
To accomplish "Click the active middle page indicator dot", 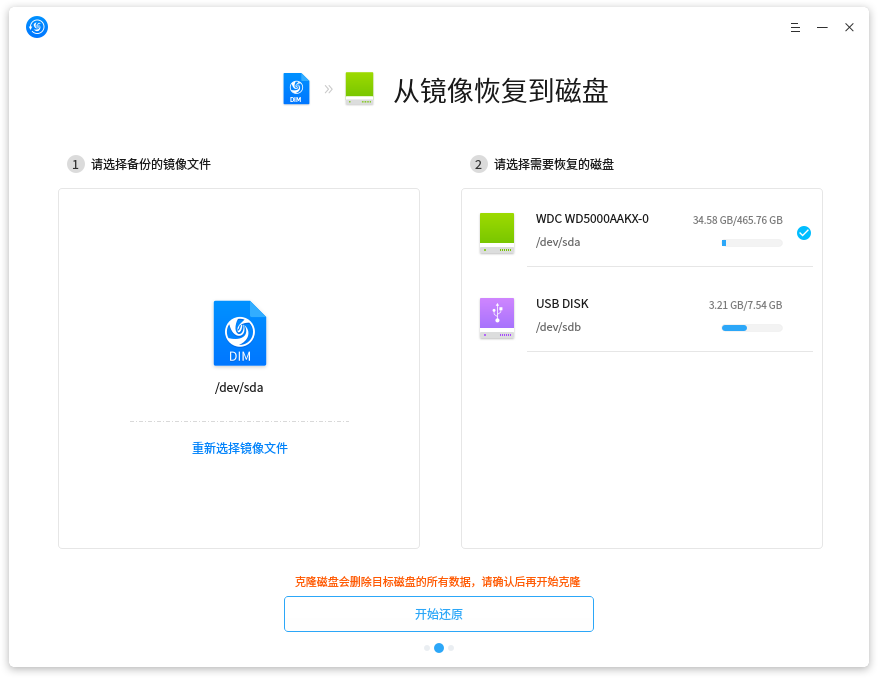I will (x=438, y=647).
